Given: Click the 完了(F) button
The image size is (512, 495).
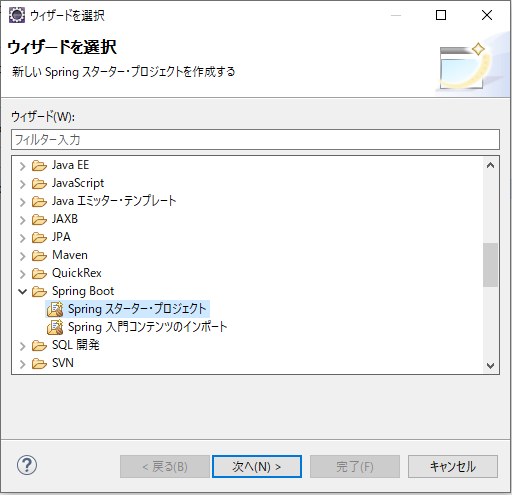Looking at the screenshot, I should pos(355,466).
